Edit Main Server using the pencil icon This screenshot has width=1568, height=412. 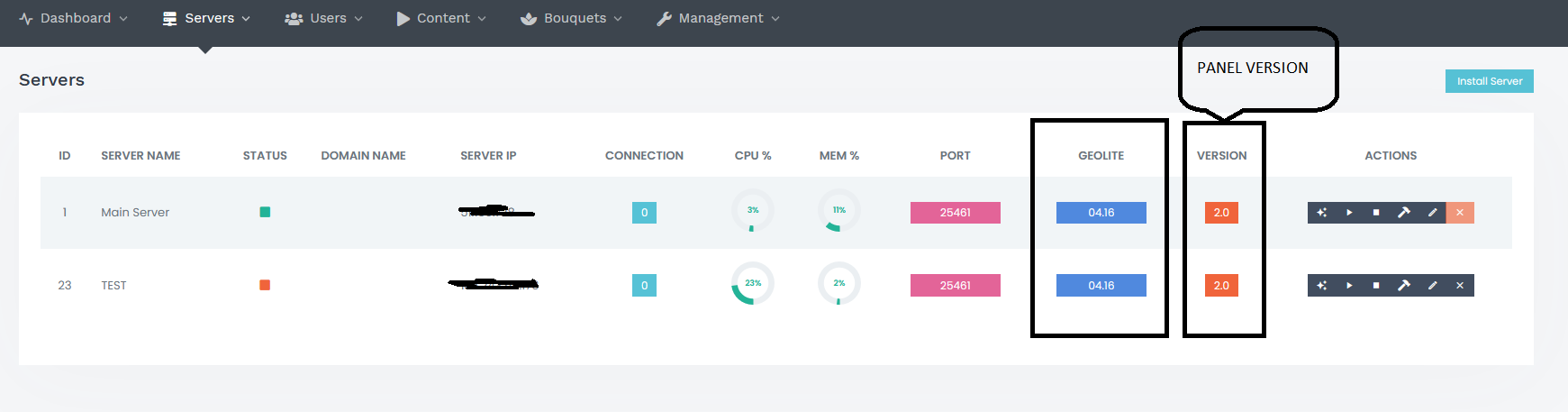click(1432, 213)
